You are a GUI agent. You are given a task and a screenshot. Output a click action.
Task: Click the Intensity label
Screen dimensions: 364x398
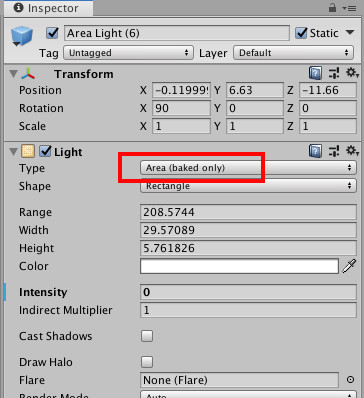(x=43, y=292)
